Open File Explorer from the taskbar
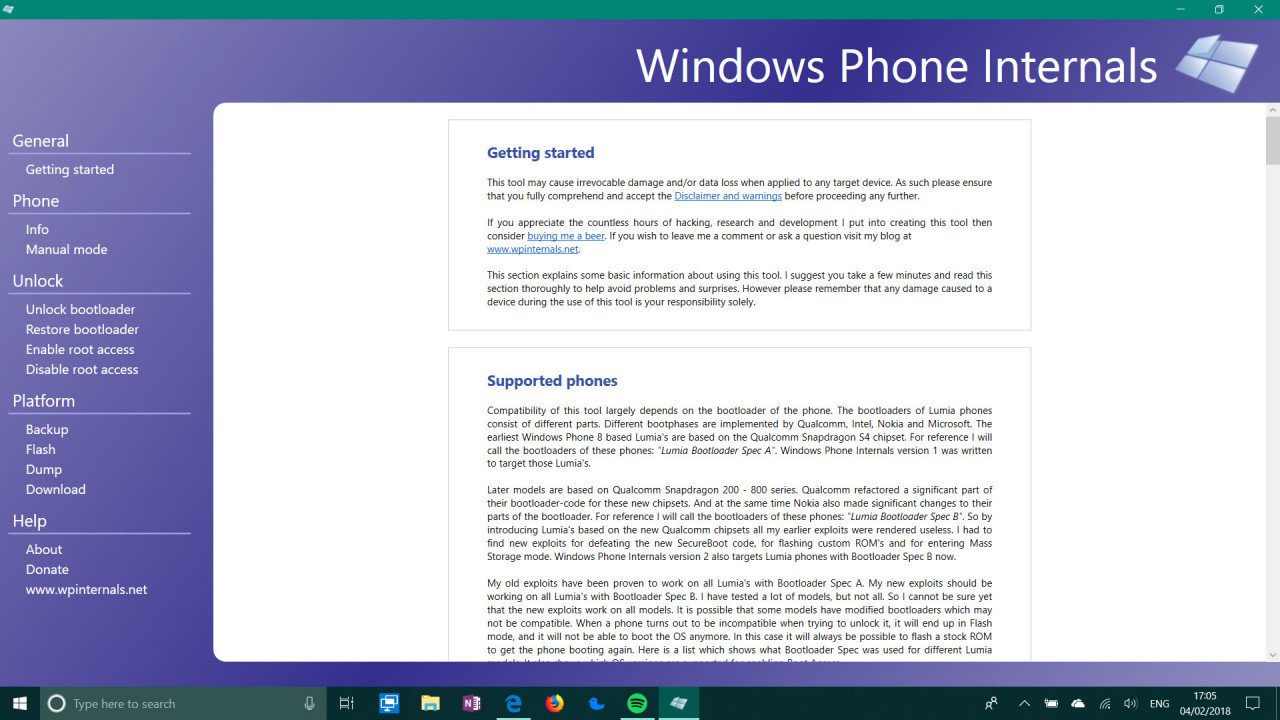Viewport: 1280px width, 720px height. [430, 703]
